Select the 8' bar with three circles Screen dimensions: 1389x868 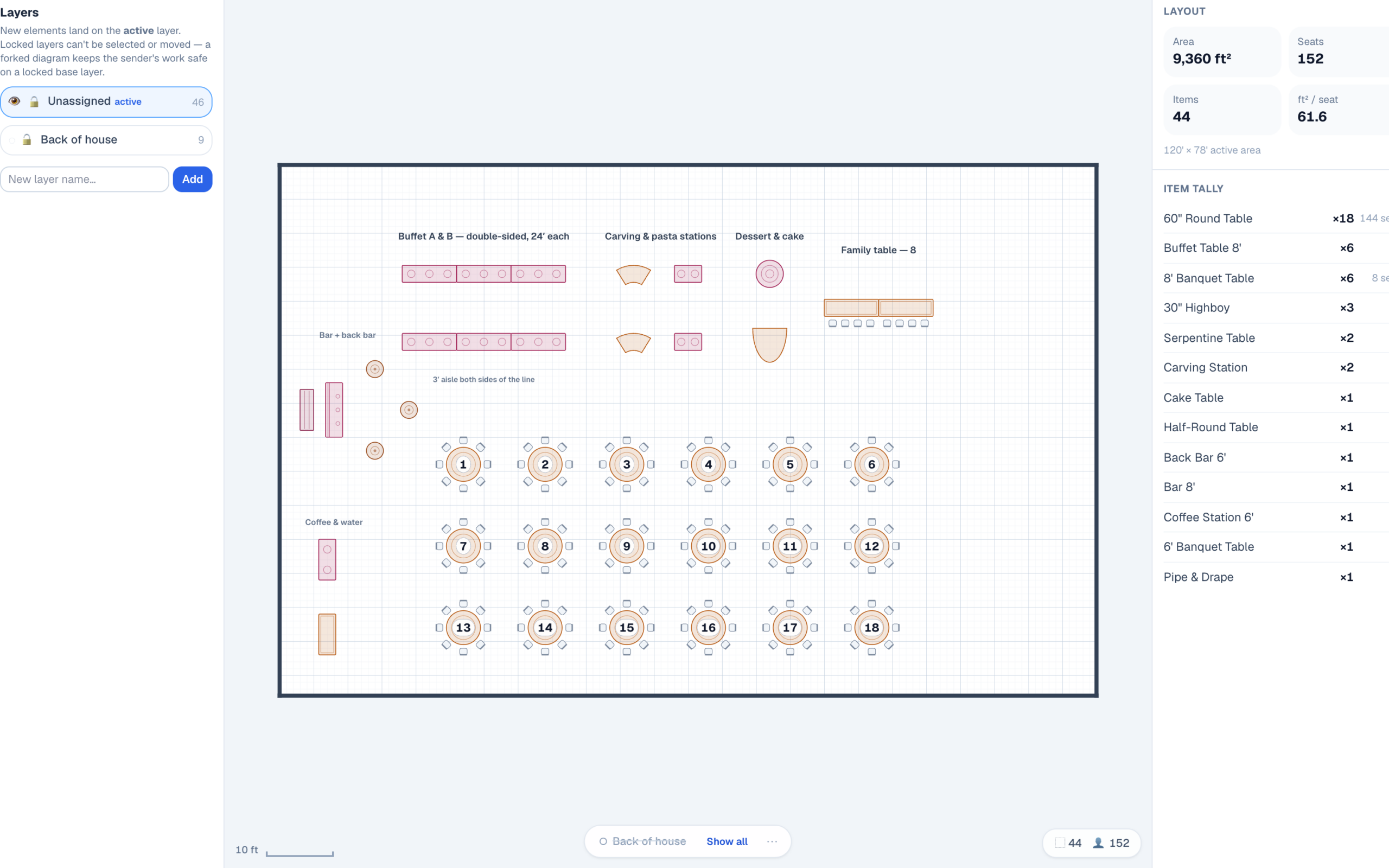click(334, 410)
